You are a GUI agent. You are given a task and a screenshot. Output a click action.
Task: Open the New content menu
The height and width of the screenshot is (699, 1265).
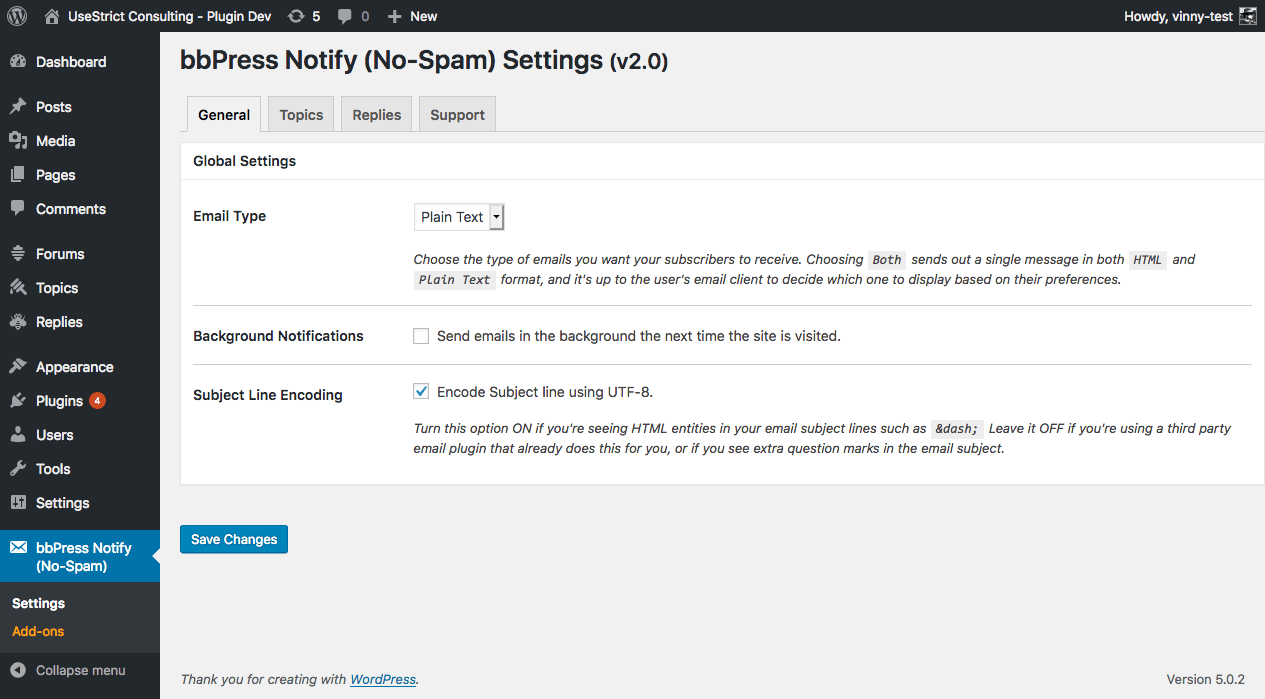click(412, 16)
